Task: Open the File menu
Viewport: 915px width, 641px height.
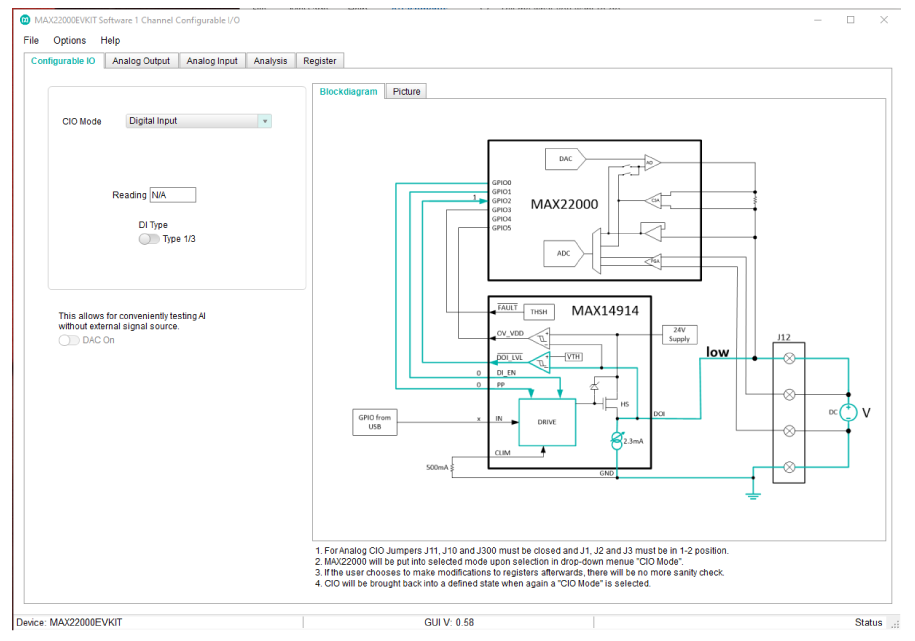Action: 31,40
